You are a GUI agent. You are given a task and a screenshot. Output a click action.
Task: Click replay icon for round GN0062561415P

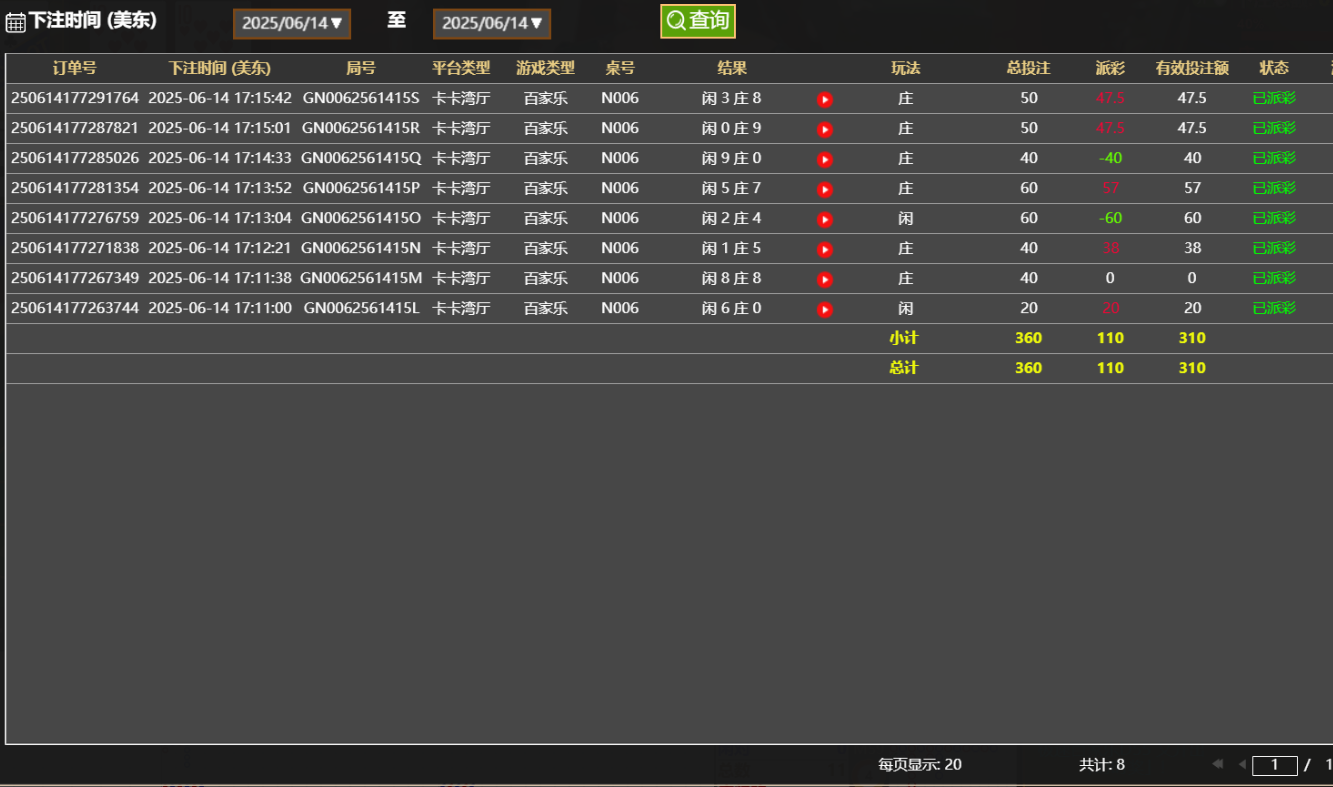825,189
